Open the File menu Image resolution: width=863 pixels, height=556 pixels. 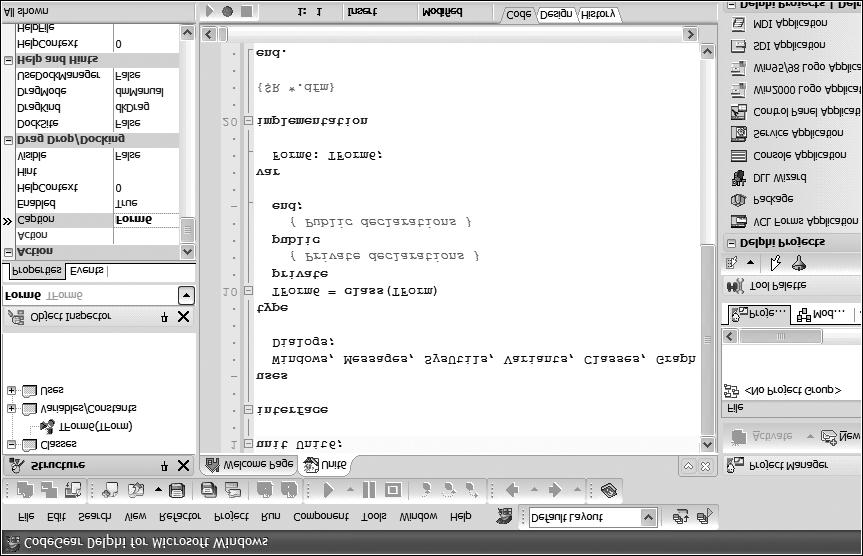click(26, 516)
